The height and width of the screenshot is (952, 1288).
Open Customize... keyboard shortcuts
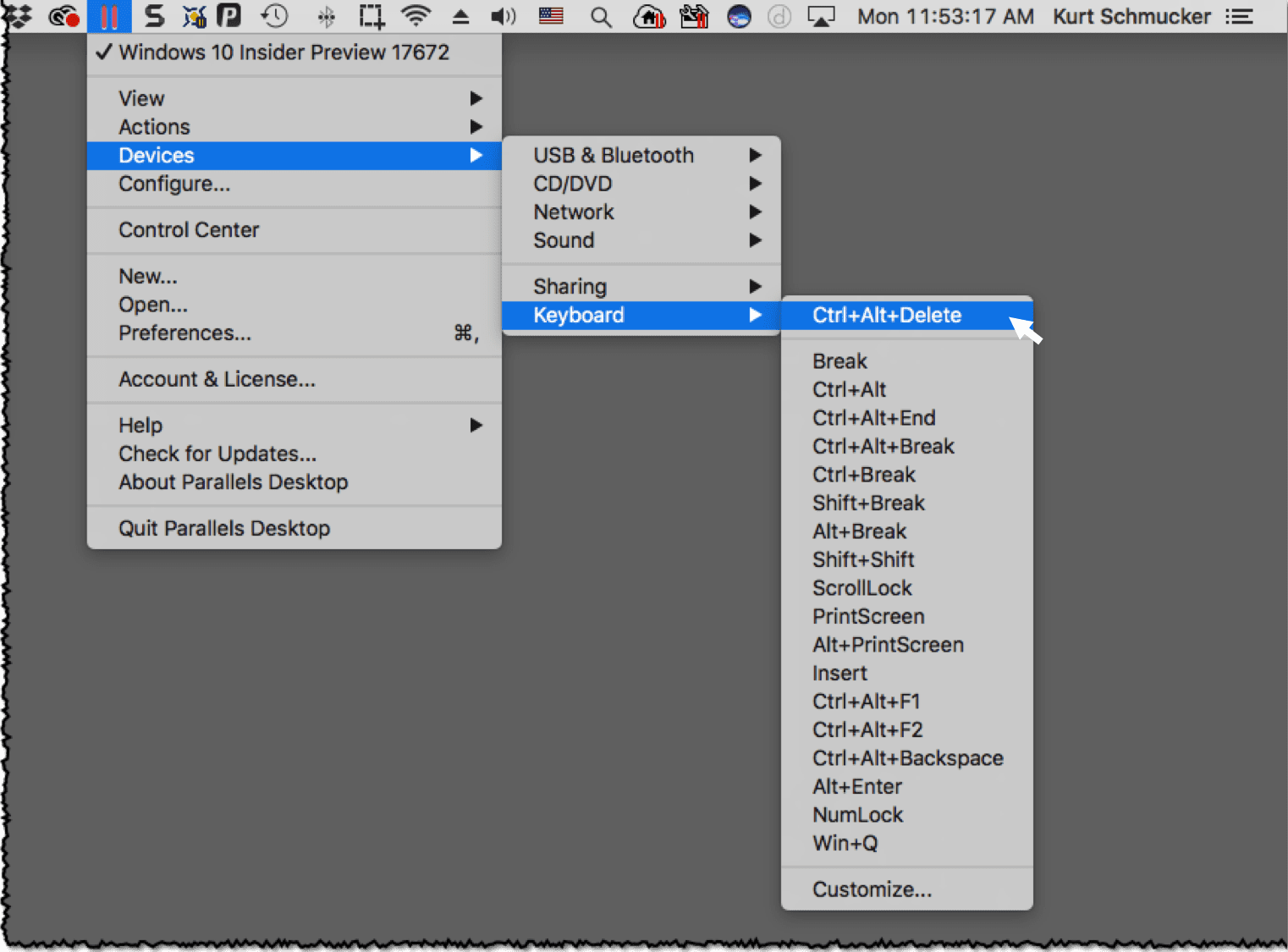tap(872, 890)
